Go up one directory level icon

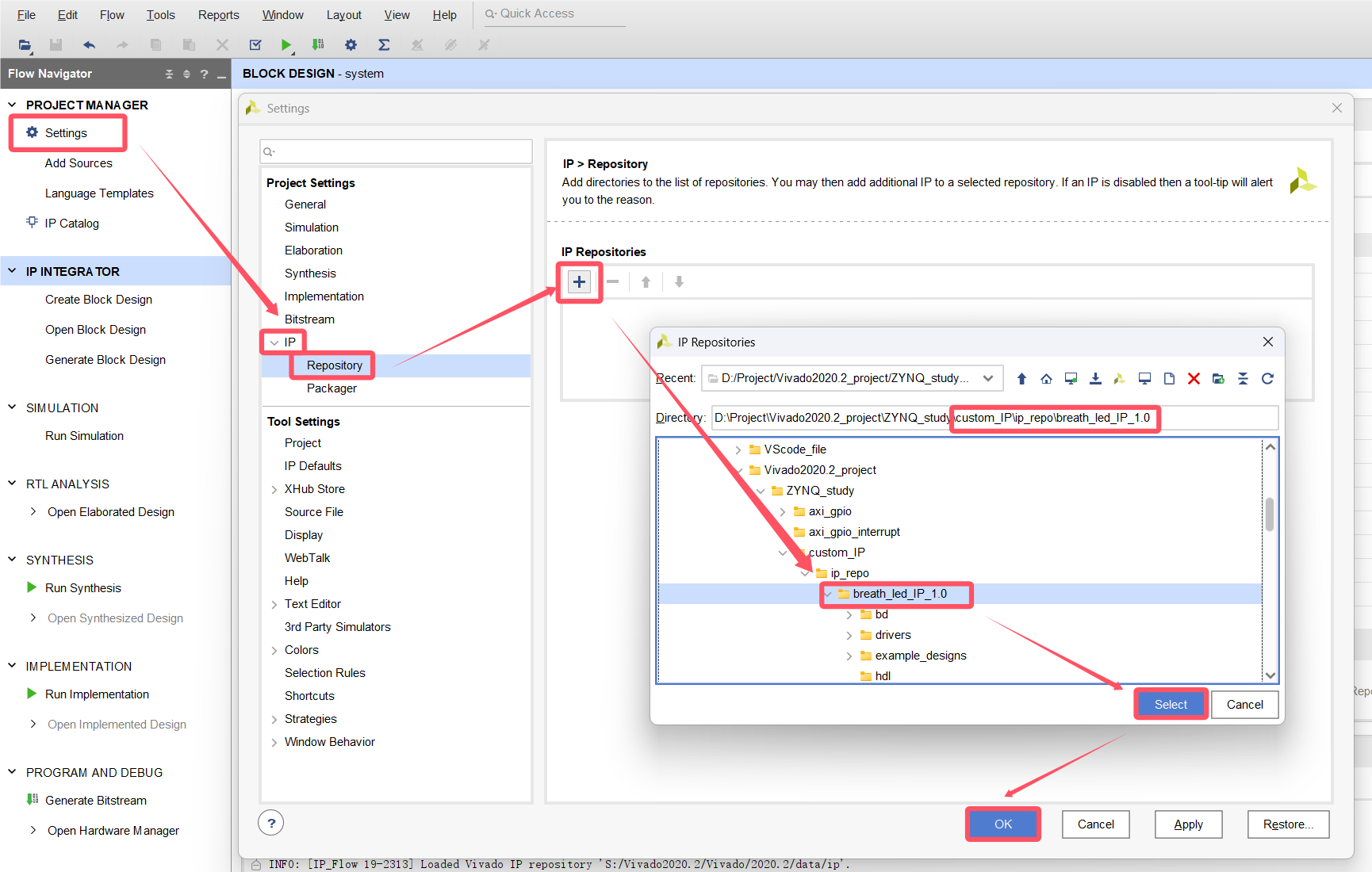point(1021,379)
